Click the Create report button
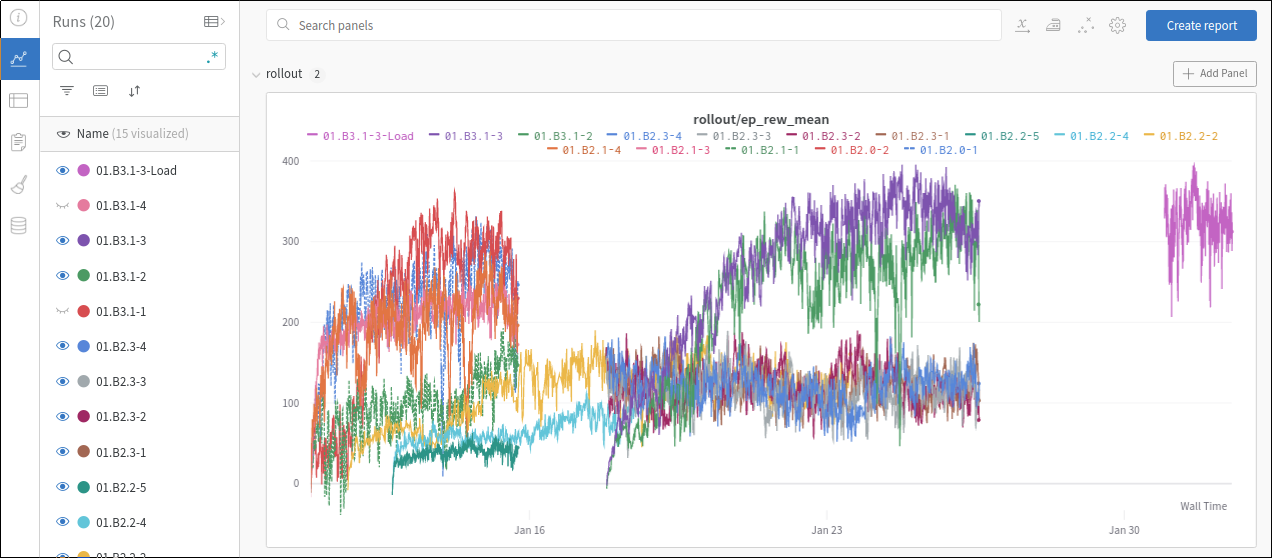The width and height of the screenshot is (1272, 558). [x=1201, y=26]
